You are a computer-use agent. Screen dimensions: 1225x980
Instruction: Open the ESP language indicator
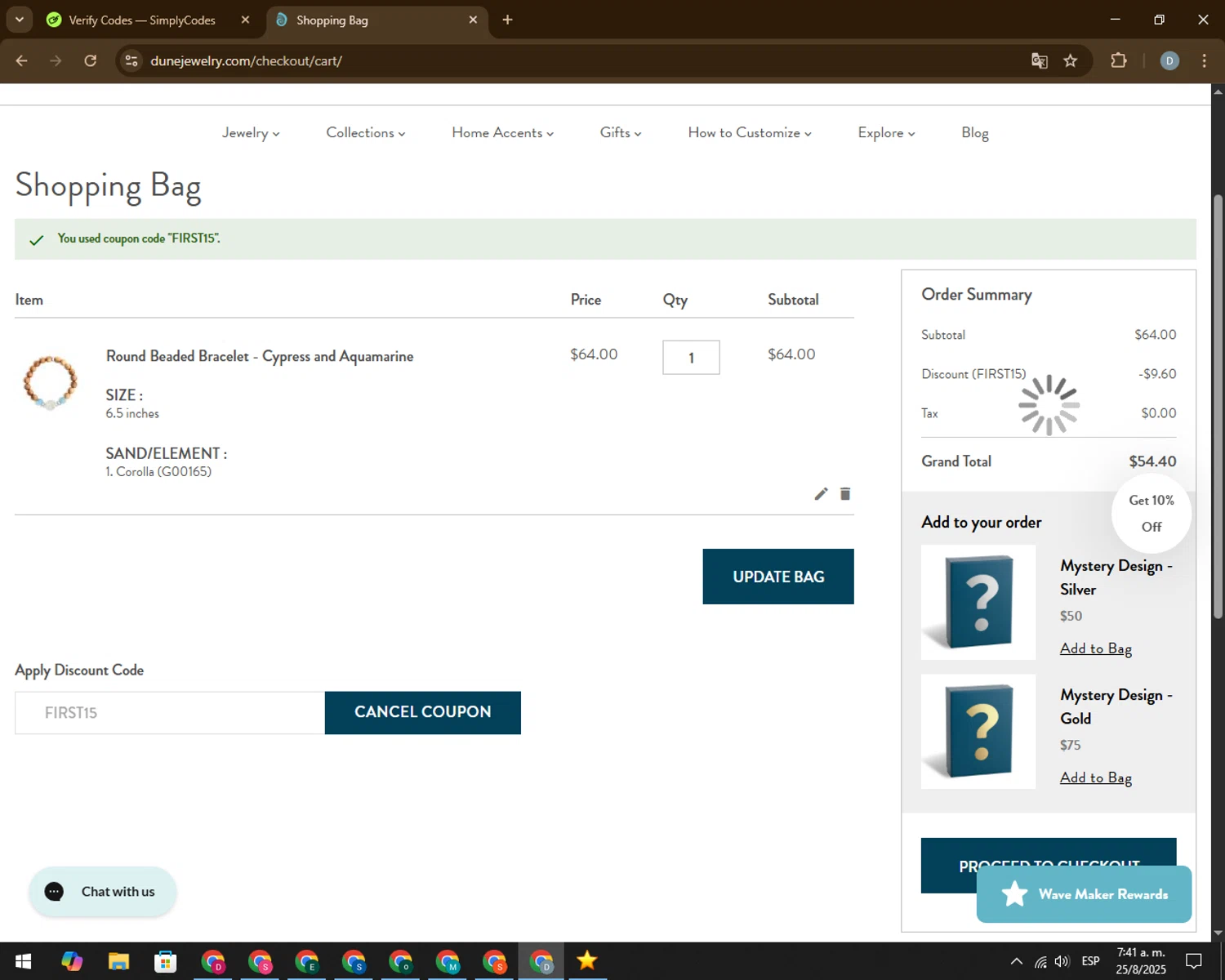pos(1090,961)
